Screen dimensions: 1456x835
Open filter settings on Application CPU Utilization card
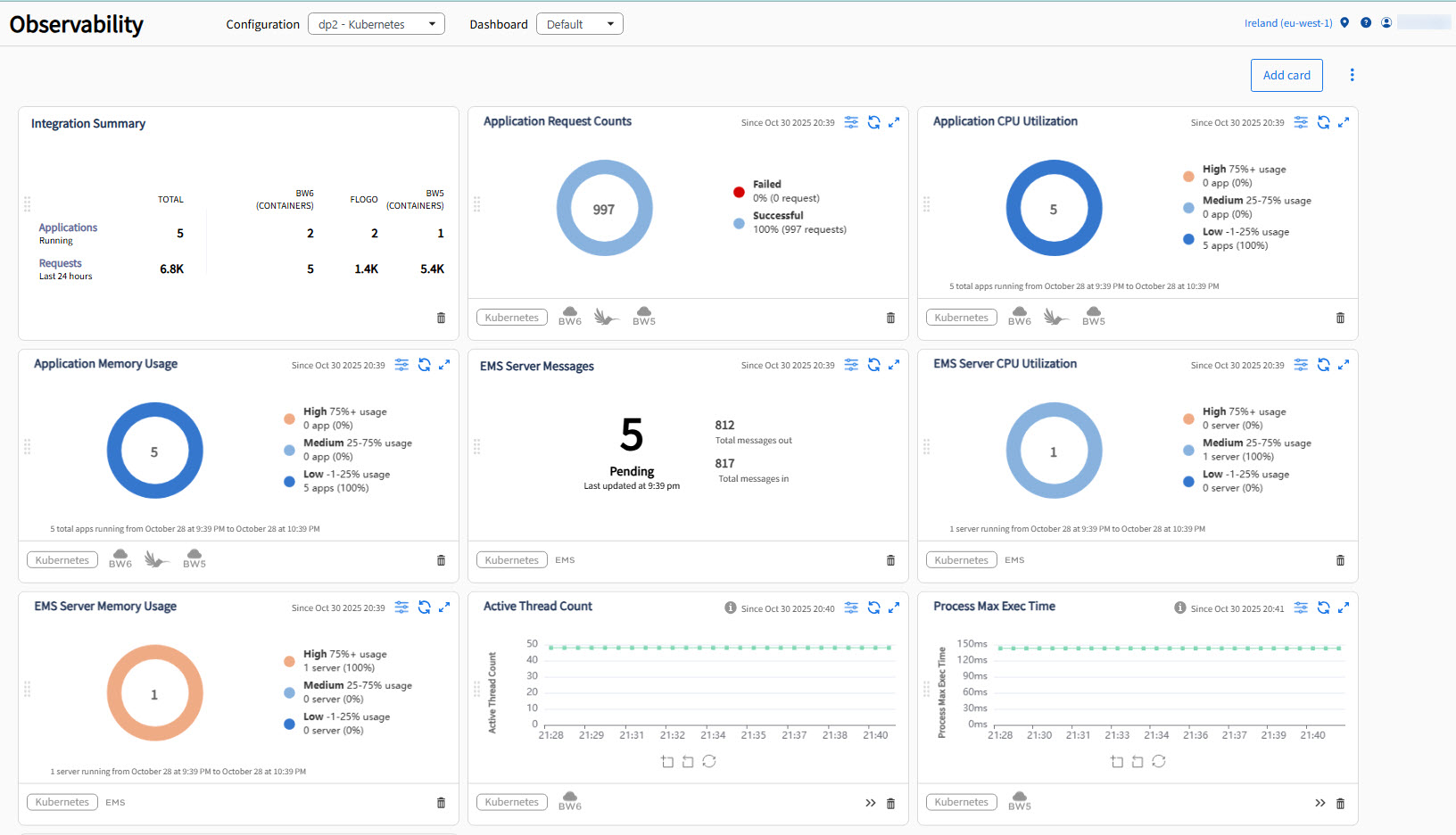click(1301, 122)
